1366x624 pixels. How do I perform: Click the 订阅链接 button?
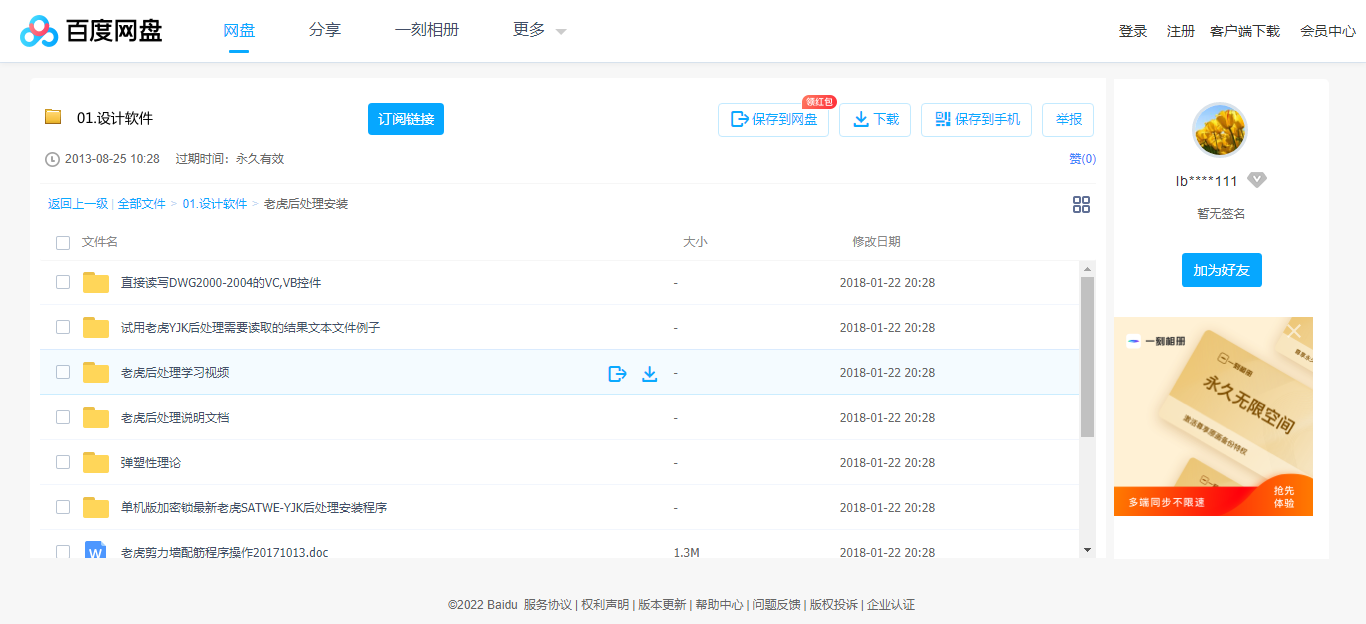[x=405, y=118]
